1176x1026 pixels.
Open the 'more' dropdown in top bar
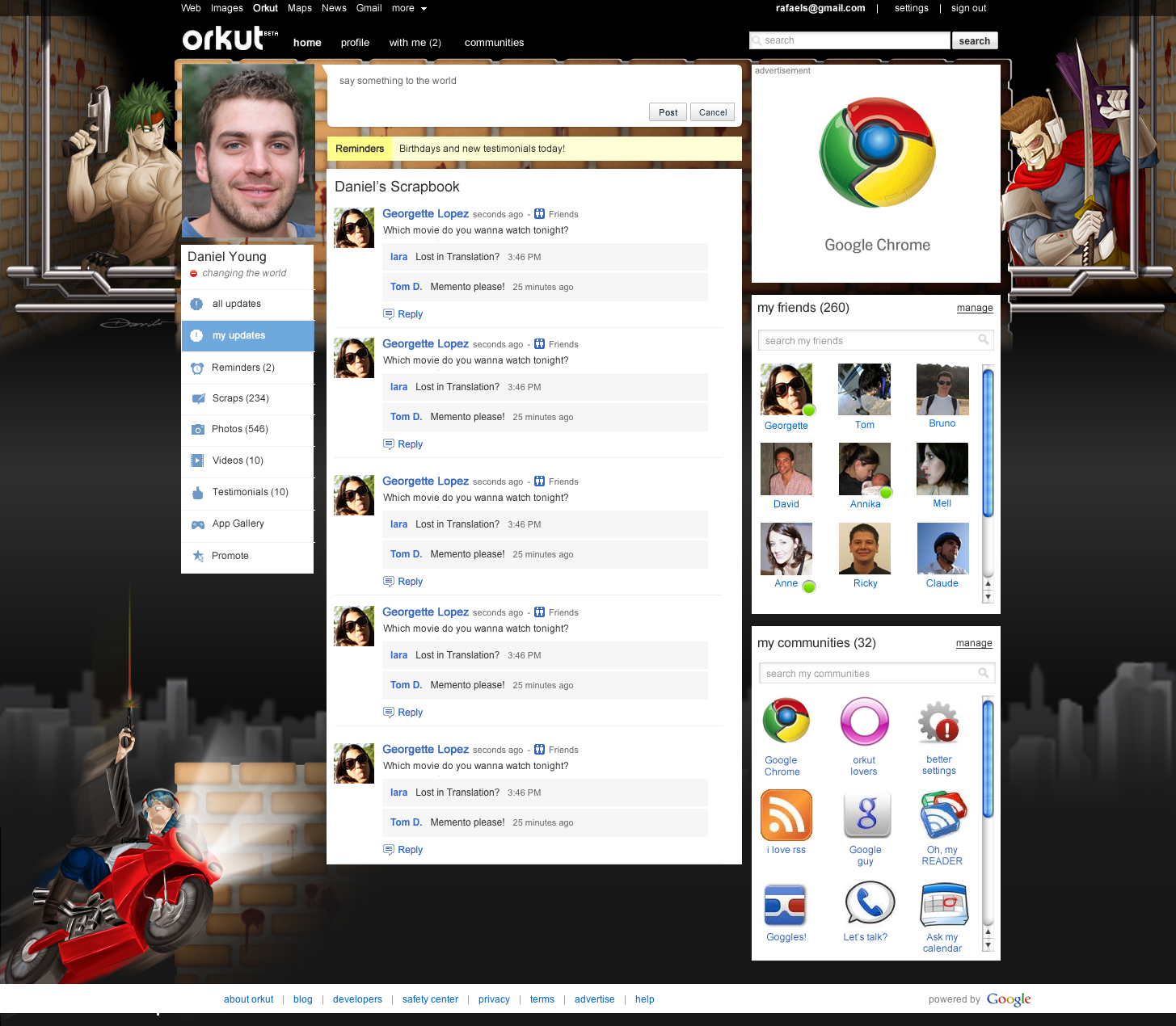point(409,8)
